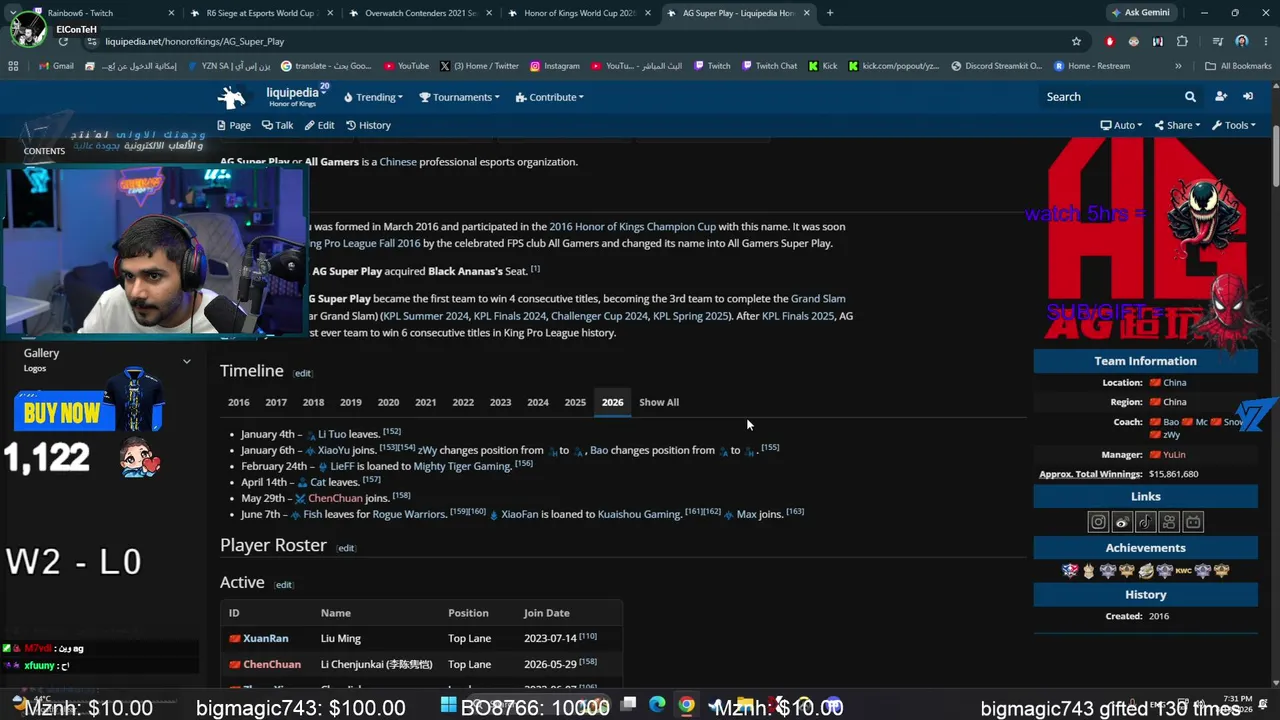Open the Twitch Chat bookmark
Image resolution: width=1280 pixels, height=720 pixels.
point(769,66)
